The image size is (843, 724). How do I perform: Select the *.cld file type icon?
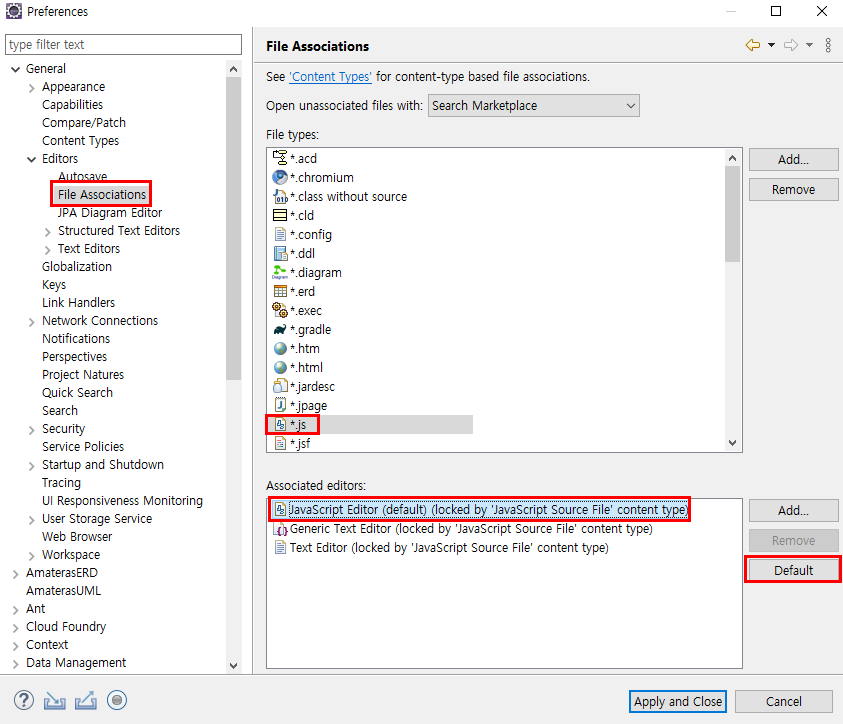click(280, 216)
